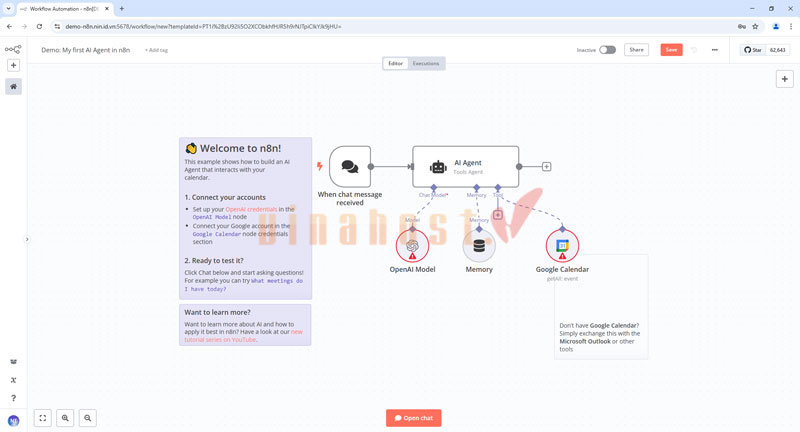Click the plus connector after the AI Agent output
Screen dimensions: 800x432
(546, 167)
